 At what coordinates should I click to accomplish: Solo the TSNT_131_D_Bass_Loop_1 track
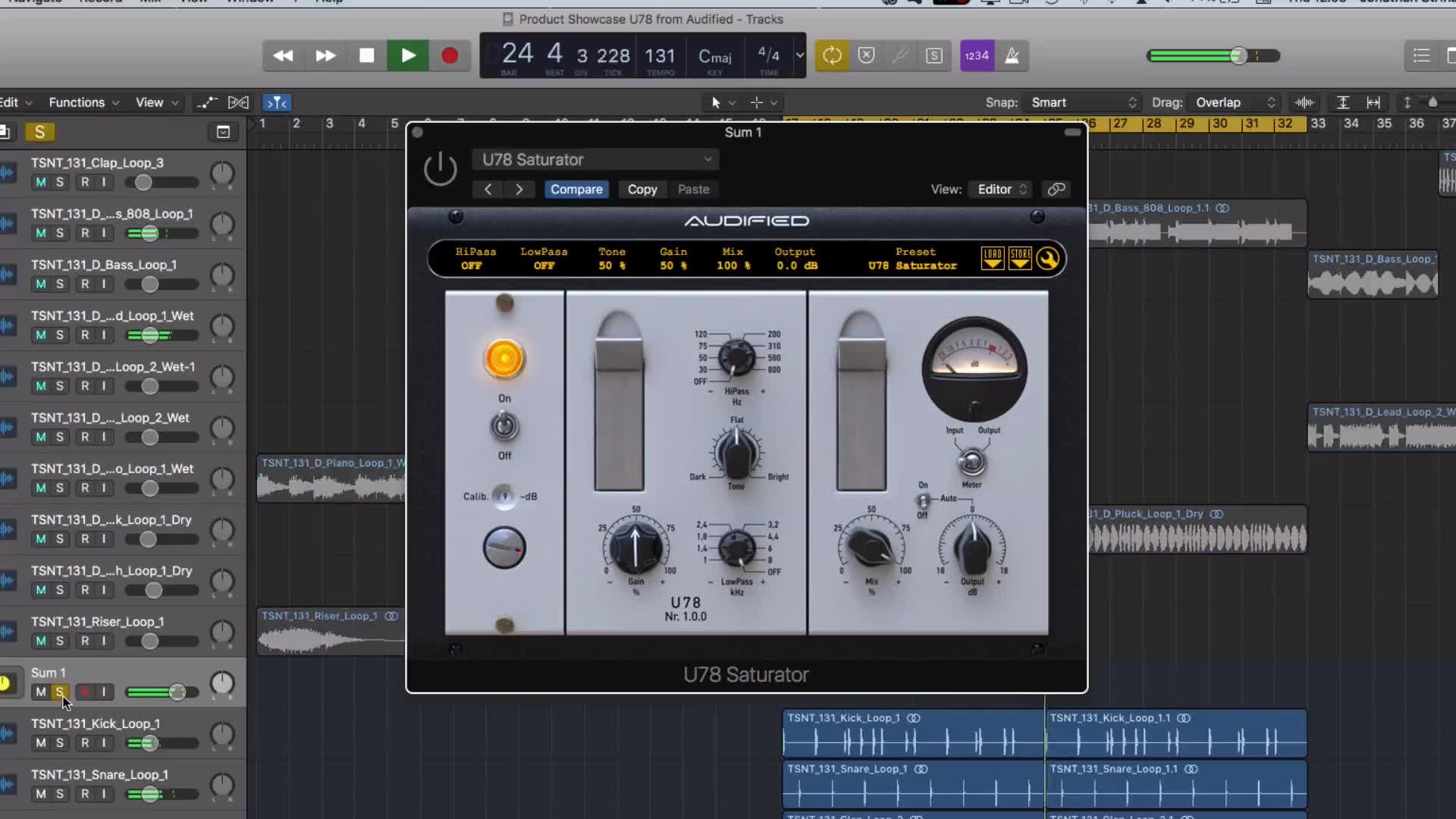pyautogui.click(x=60, y=284)
